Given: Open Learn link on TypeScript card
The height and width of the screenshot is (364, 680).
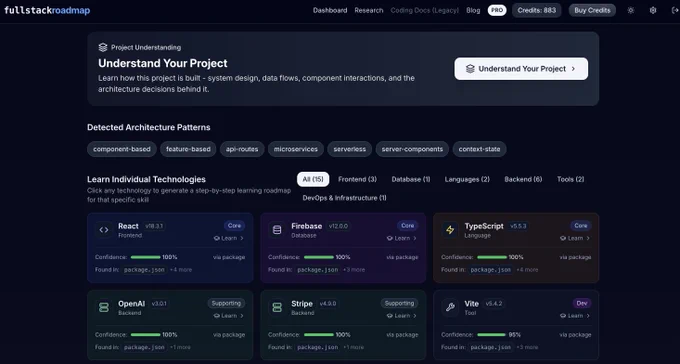Looking at the screenshot, I should (575, 238).
